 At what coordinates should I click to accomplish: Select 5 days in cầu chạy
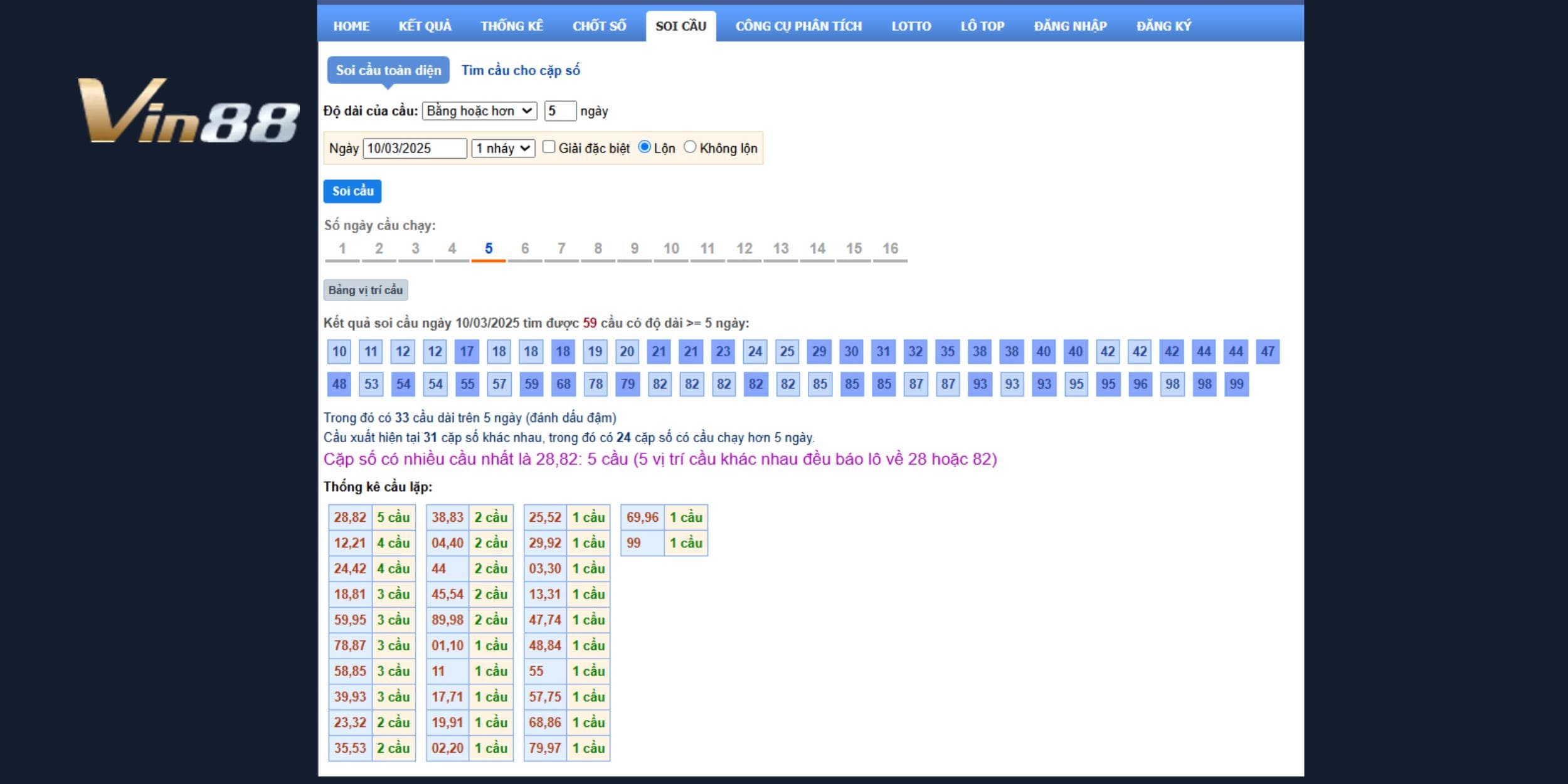point(489,249)
